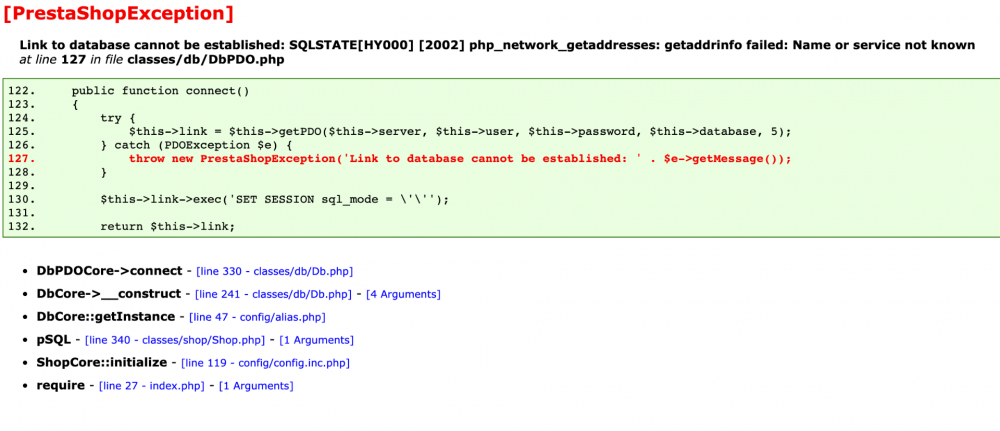The image size is (1000, 431).
Task: Click the require trace entry
Action: (61, 386)
